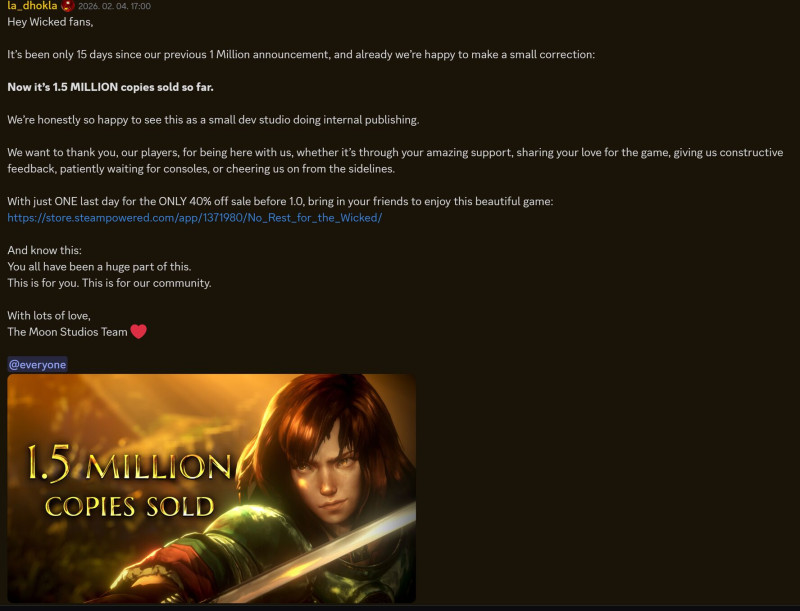800x611 pixels.
Task: Click the This is for our community line
Action: point(109,283)
